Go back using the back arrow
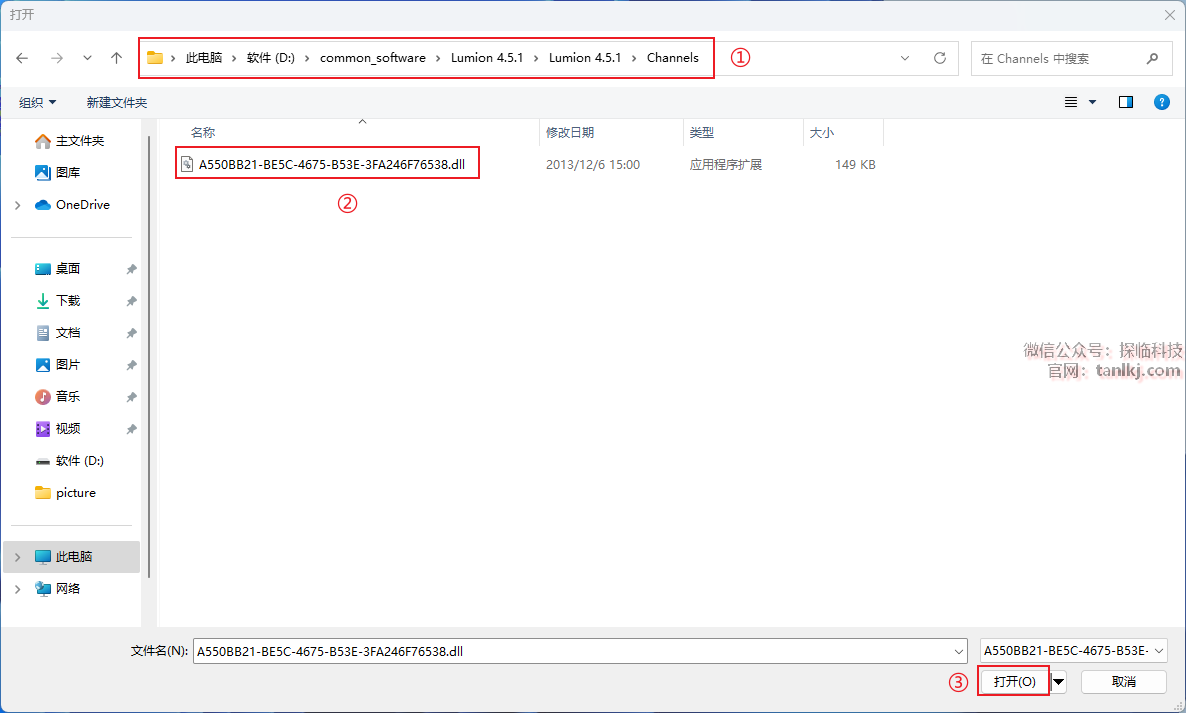The image size is (1186, 713). (x=22, y=58)
